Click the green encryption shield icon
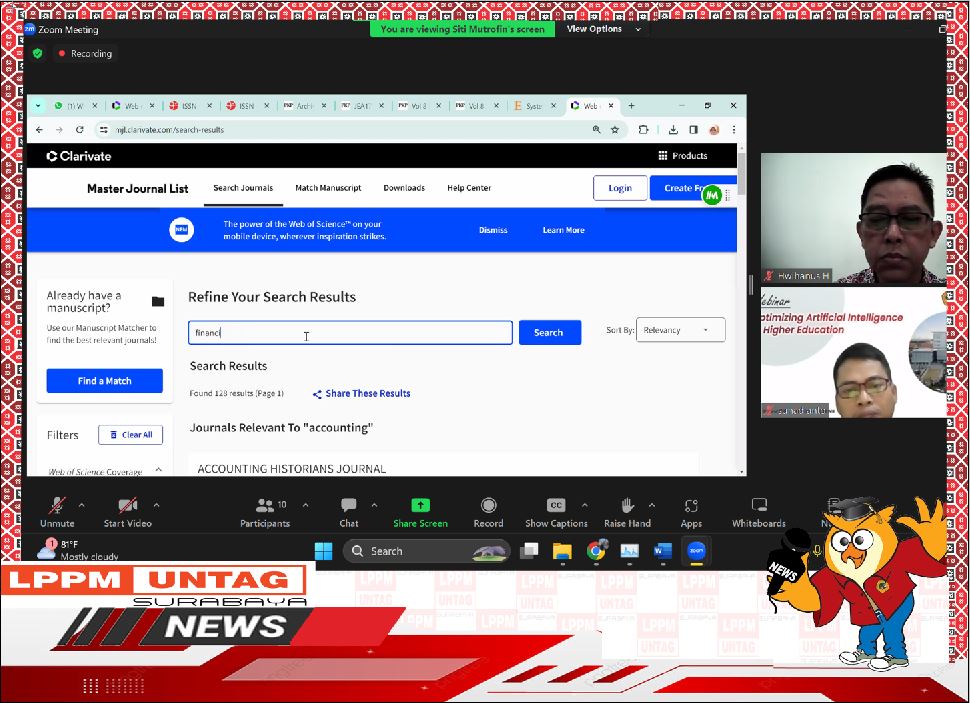Image resolution: width=970 pixels, height=703 pixels. coord(38,54)
